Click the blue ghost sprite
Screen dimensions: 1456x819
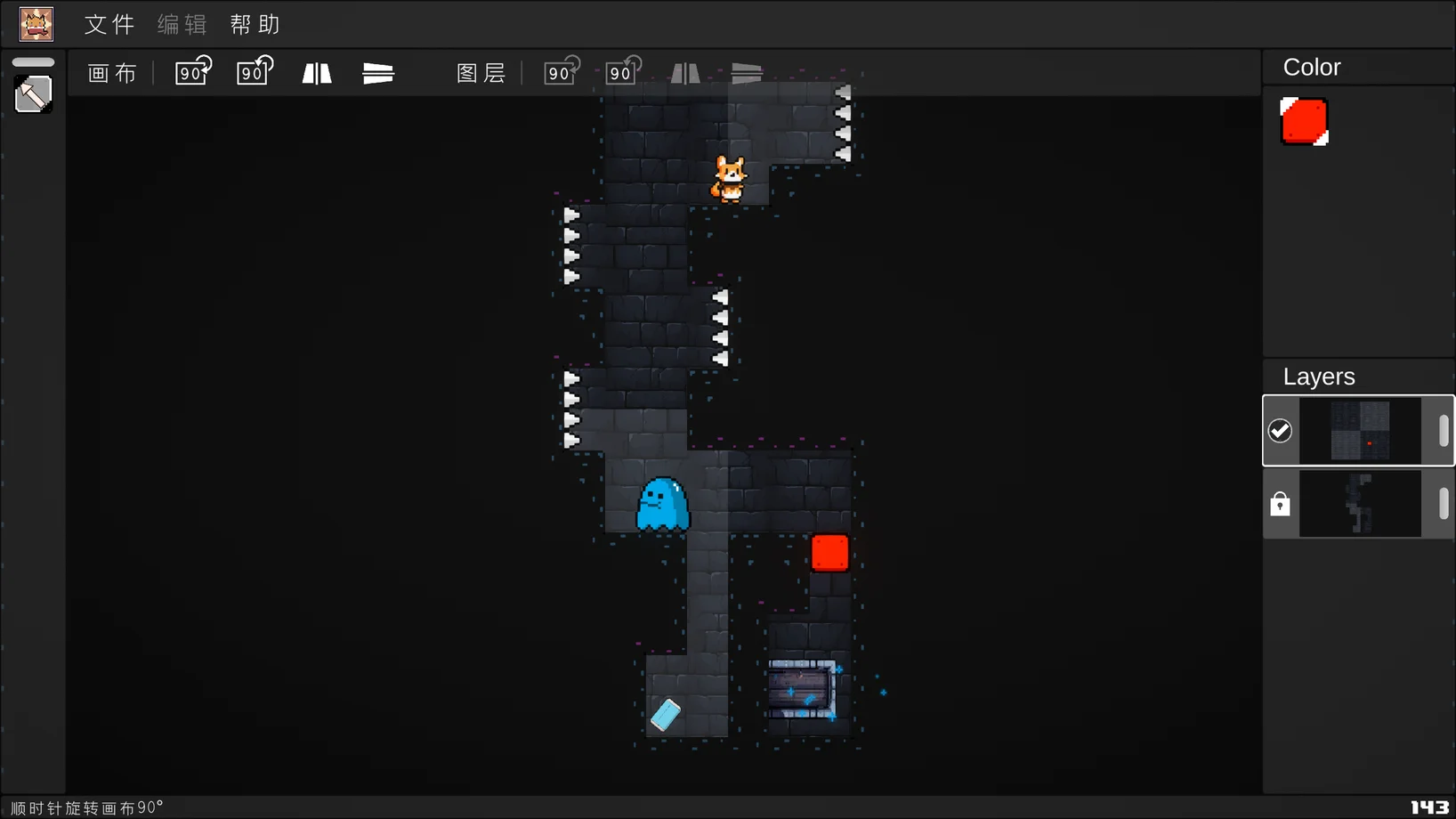(663, 504)
